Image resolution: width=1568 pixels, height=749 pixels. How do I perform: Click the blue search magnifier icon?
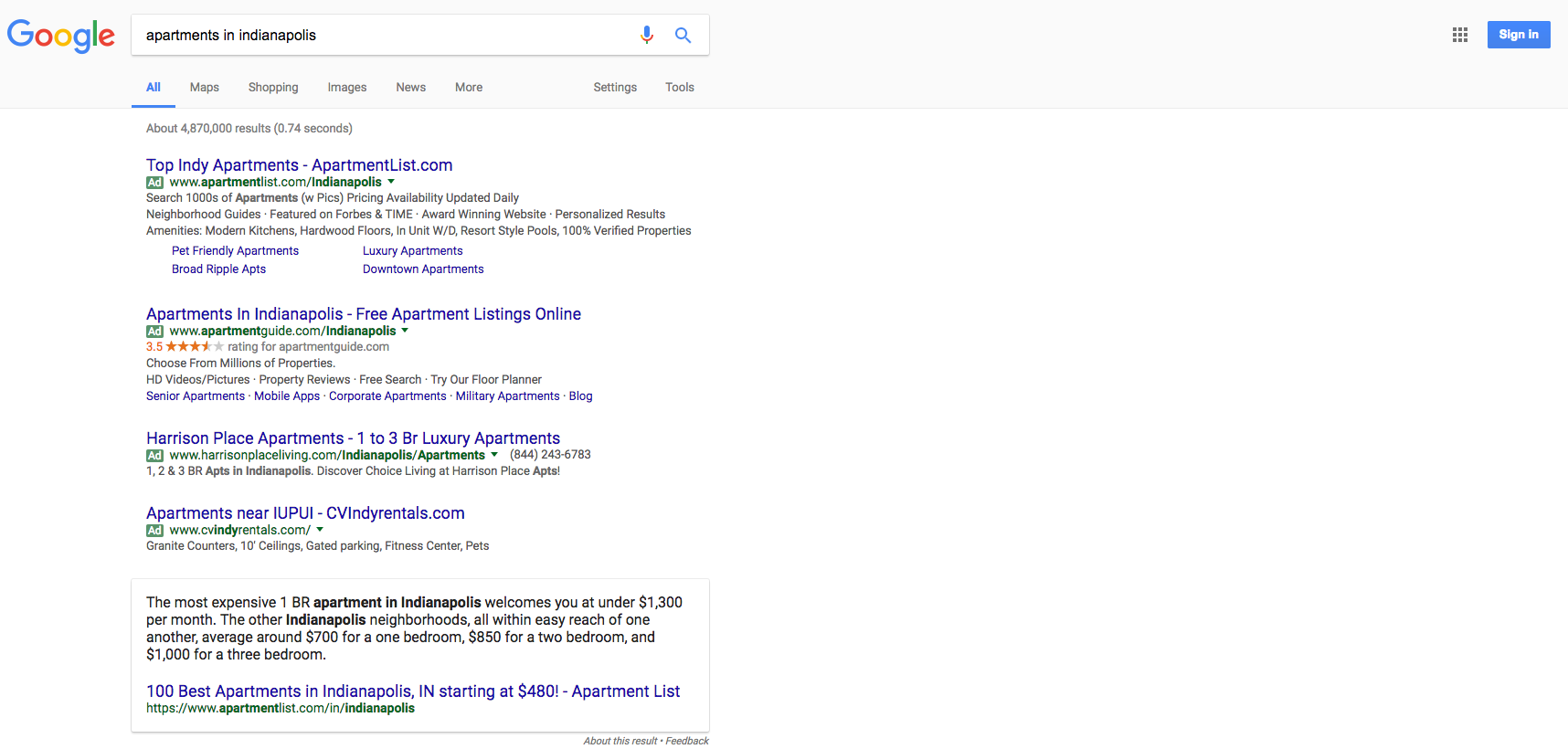coord(683,35)
